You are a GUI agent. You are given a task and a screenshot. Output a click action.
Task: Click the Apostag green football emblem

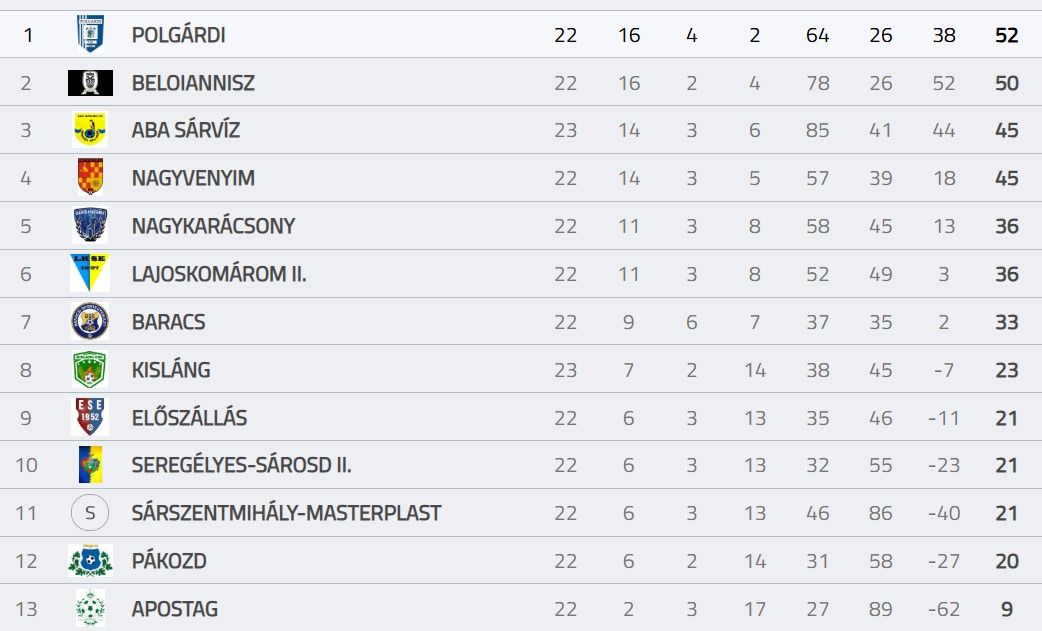click(90, 608)
